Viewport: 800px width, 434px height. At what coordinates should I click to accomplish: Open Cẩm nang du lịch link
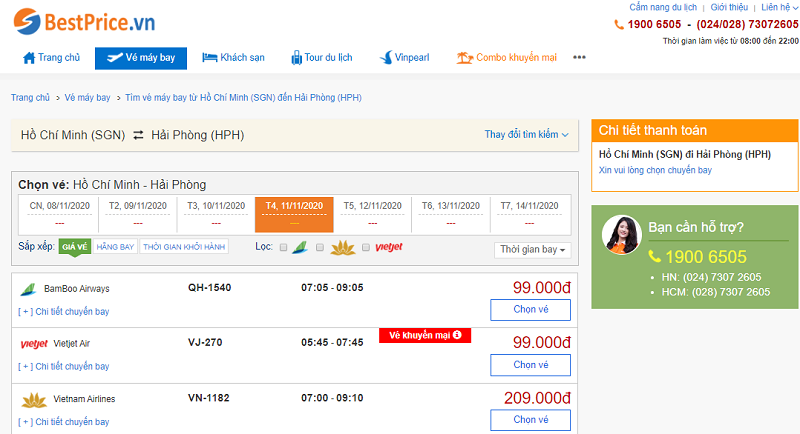click(x=663, y=7)
